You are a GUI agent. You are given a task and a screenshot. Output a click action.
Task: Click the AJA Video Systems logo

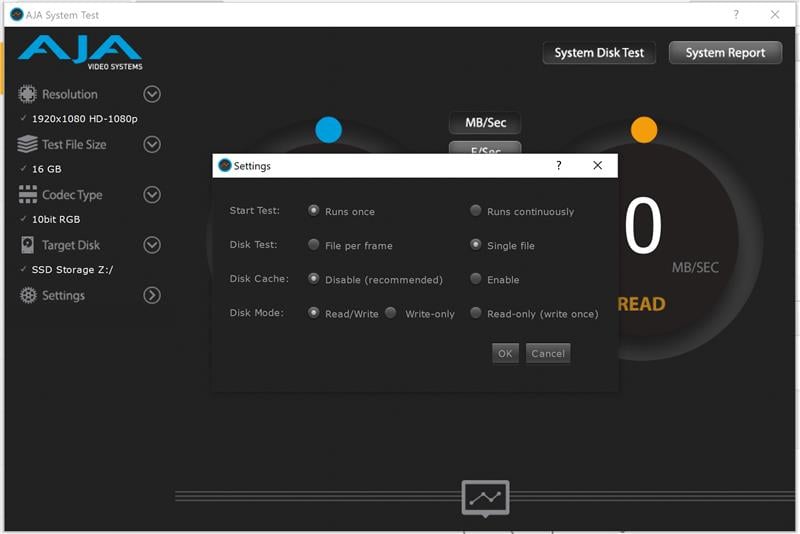[x=80, y=53]
